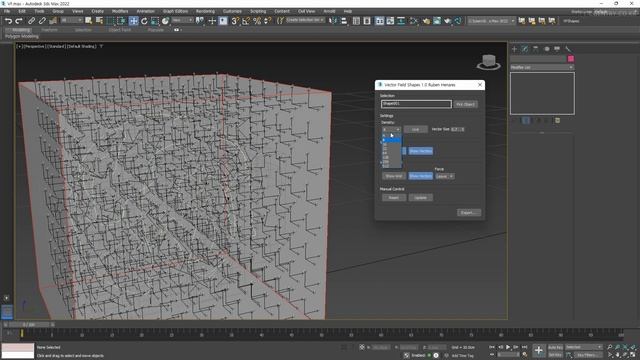Open Edit Named Selection Sets

[x=280, y=21]
